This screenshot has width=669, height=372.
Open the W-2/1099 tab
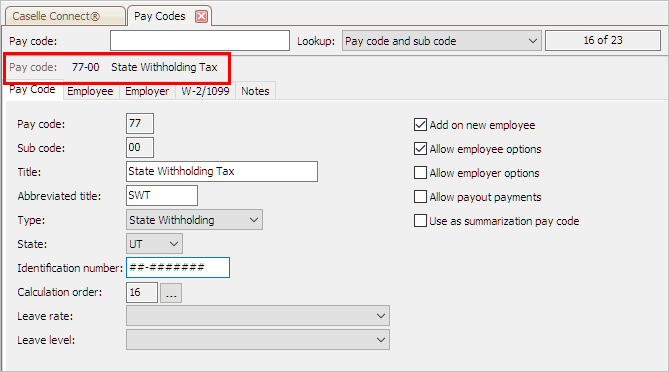(x=205, y=91)
